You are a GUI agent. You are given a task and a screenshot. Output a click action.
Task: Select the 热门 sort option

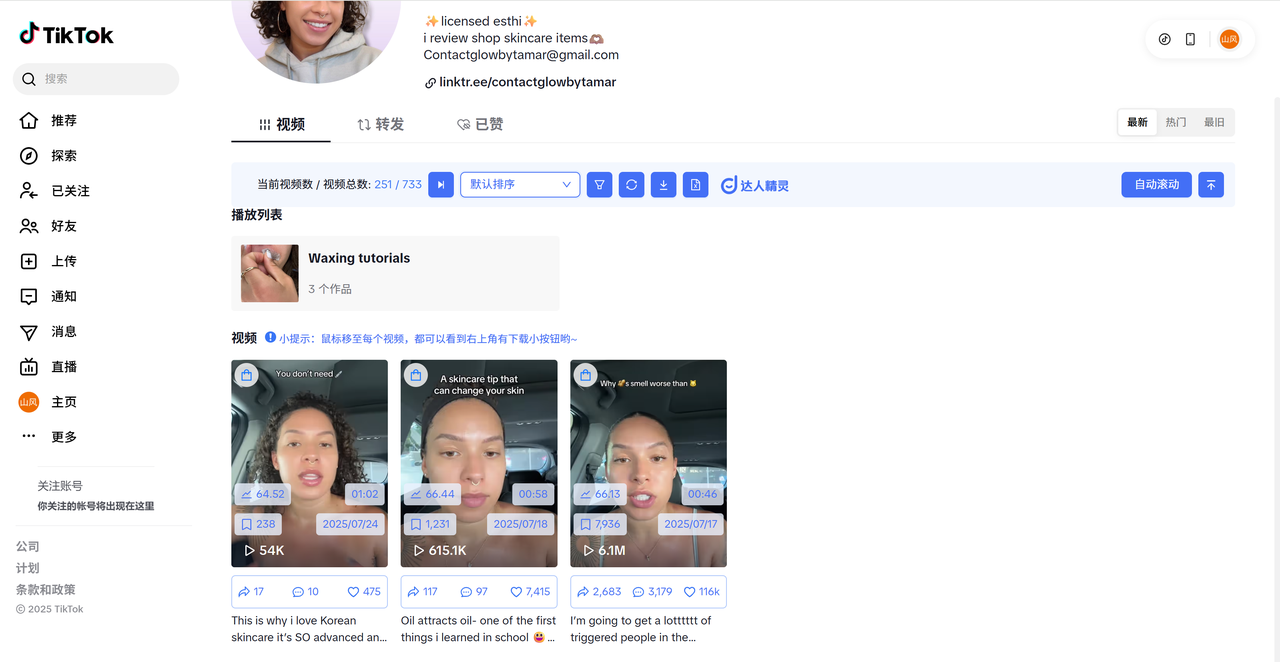click(1176, 122)
